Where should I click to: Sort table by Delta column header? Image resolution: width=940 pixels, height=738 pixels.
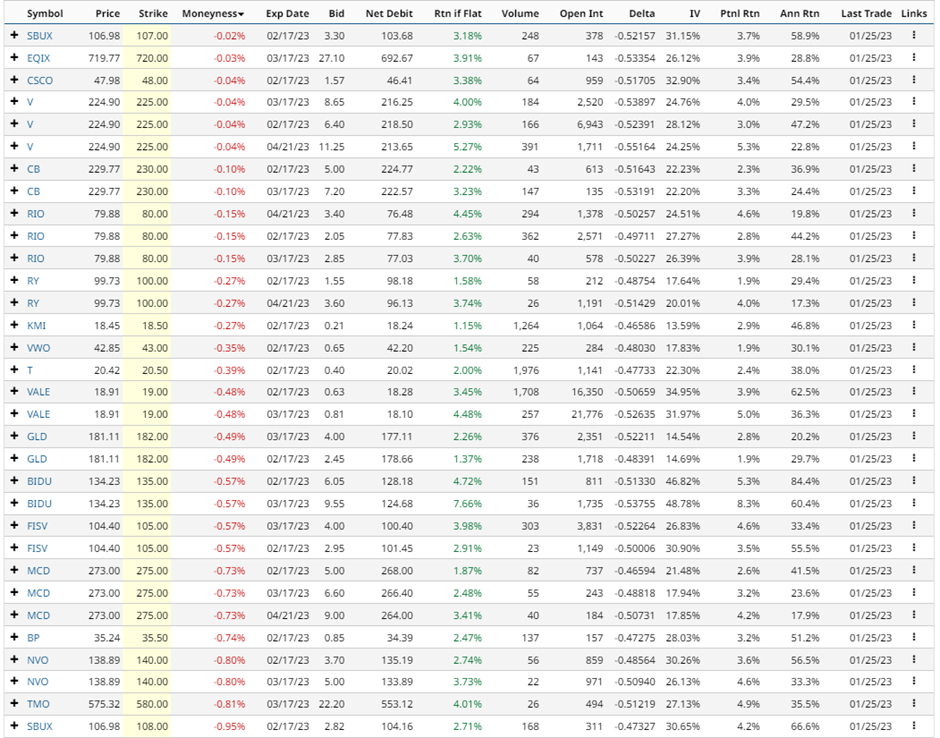click(642, 13)
